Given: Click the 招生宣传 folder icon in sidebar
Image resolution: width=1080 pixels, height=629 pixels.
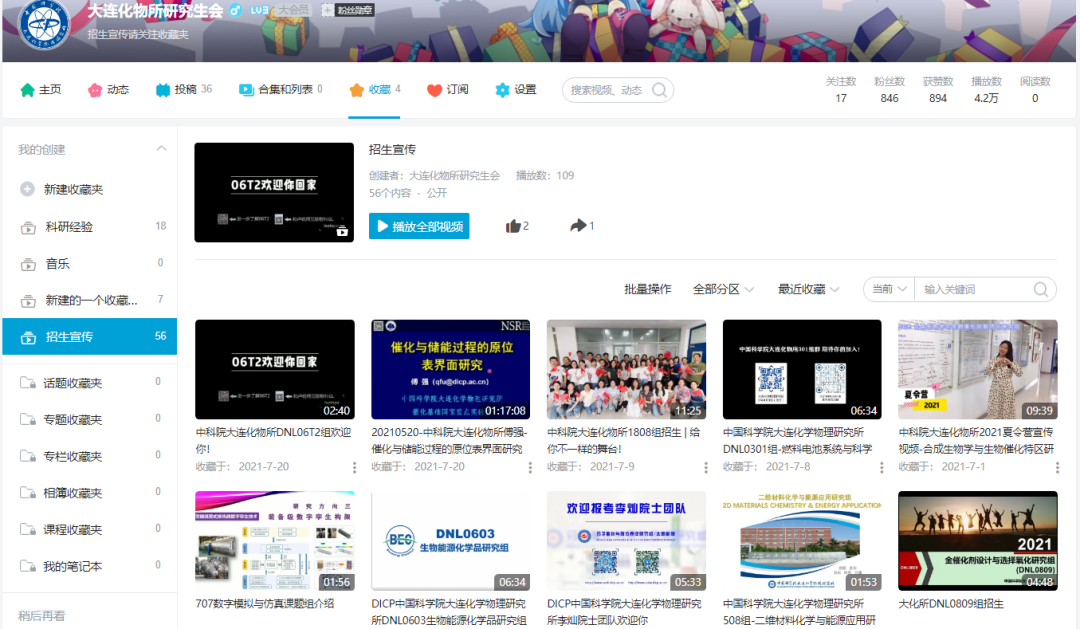Looking at the screenshot, I should pos(28,338).
